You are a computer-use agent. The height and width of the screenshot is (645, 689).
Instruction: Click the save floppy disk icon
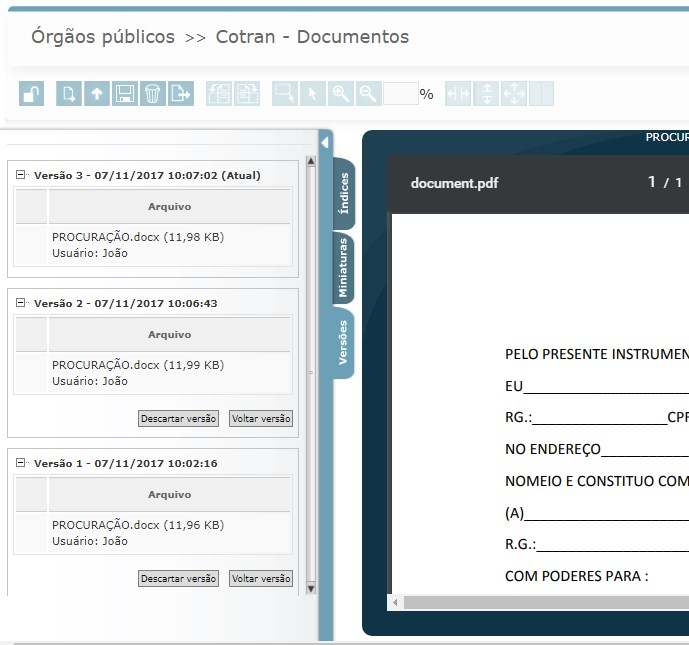click(x=125, y=94)
